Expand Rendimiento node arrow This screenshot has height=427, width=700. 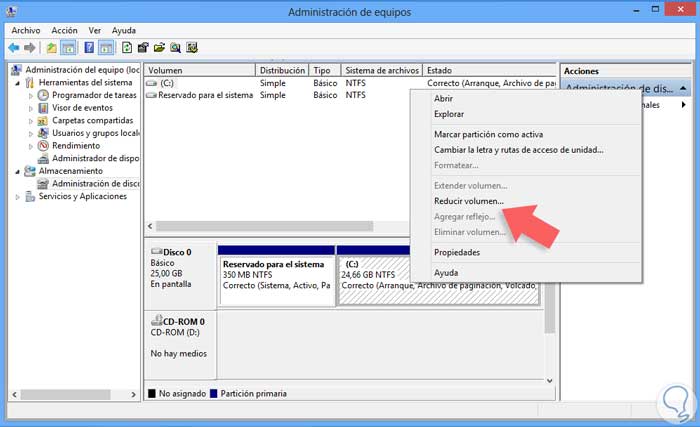[31, 146]
